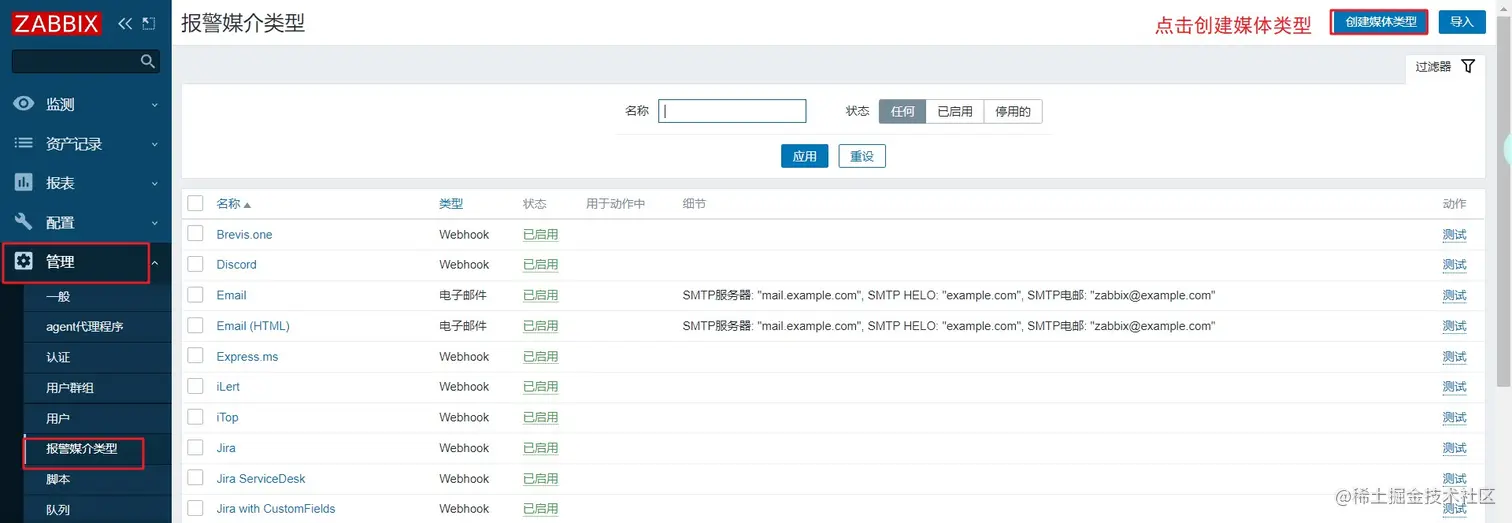The height and width of the screenshot is (523, 1512).
Task: Open iLert media type link
Action: (x=228, y=386)
